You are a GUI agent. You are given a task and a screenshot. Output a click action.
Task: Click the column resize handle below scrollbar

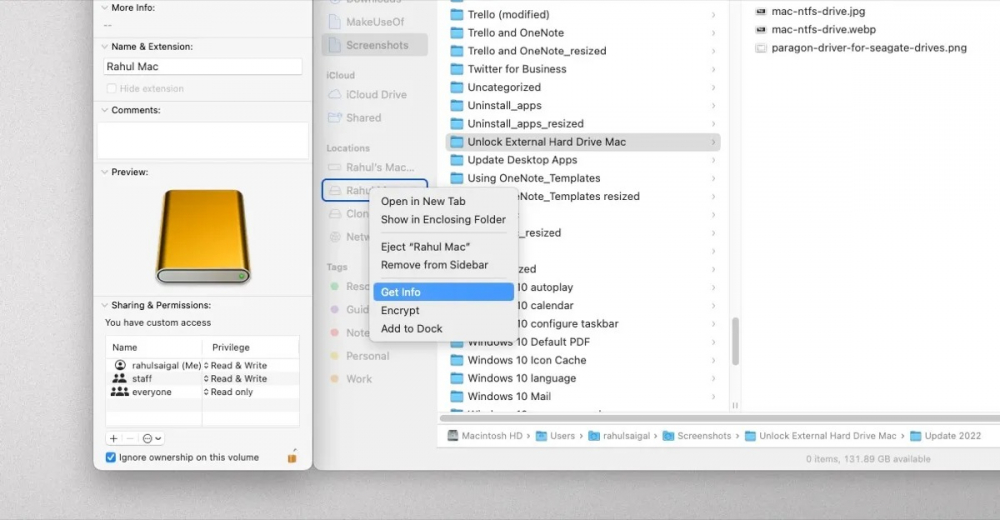tap(735, 405)
